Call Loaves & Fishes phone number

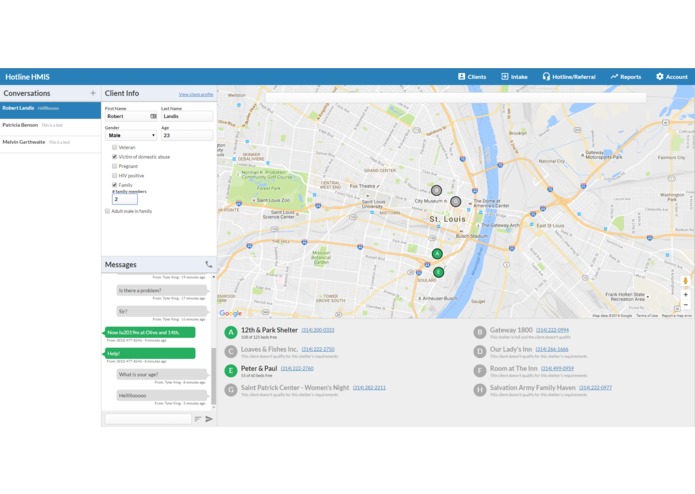[x=318, y=350]
